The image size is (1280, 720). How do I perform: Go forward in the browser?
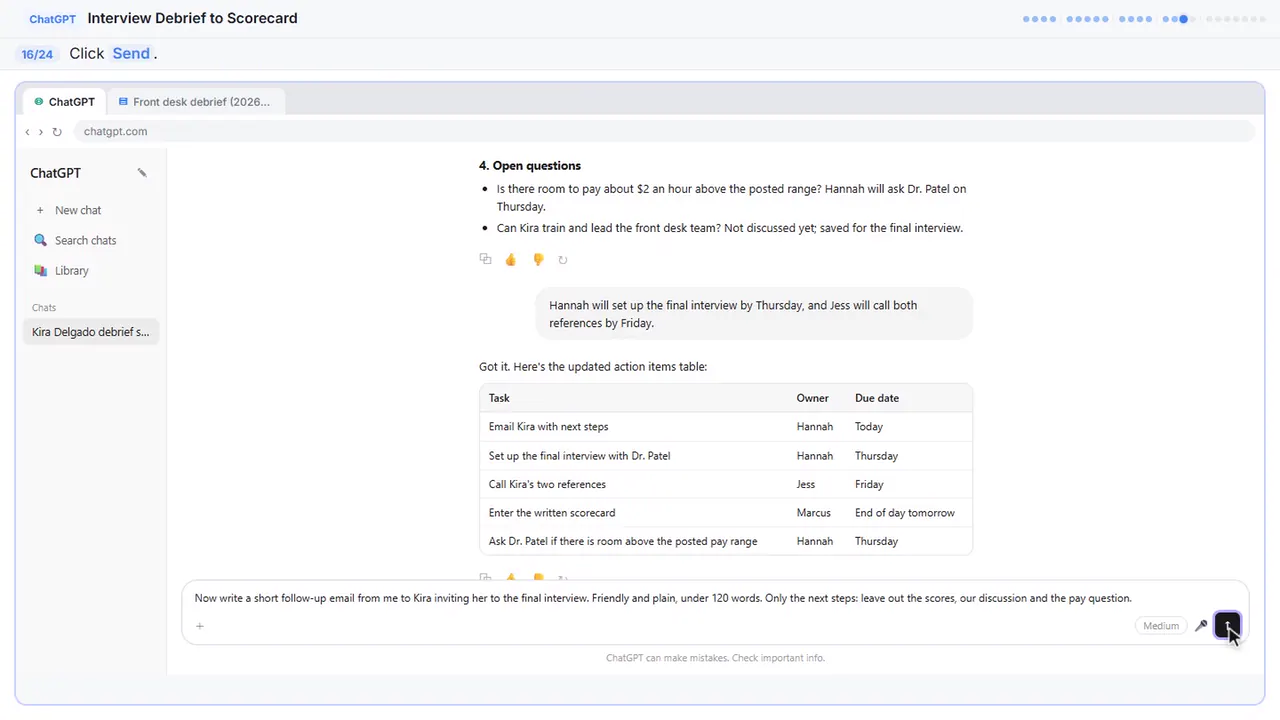tap(41, 131)
